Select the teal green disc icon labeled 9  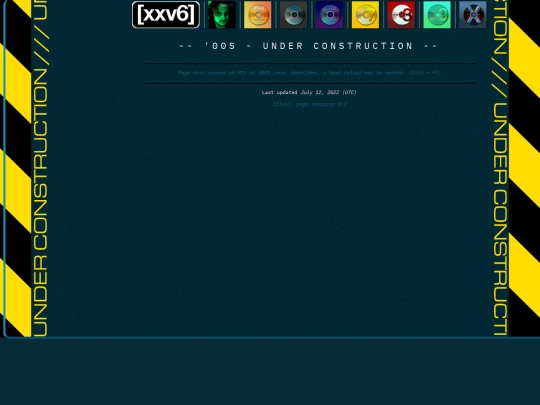[x=437, y=14]
